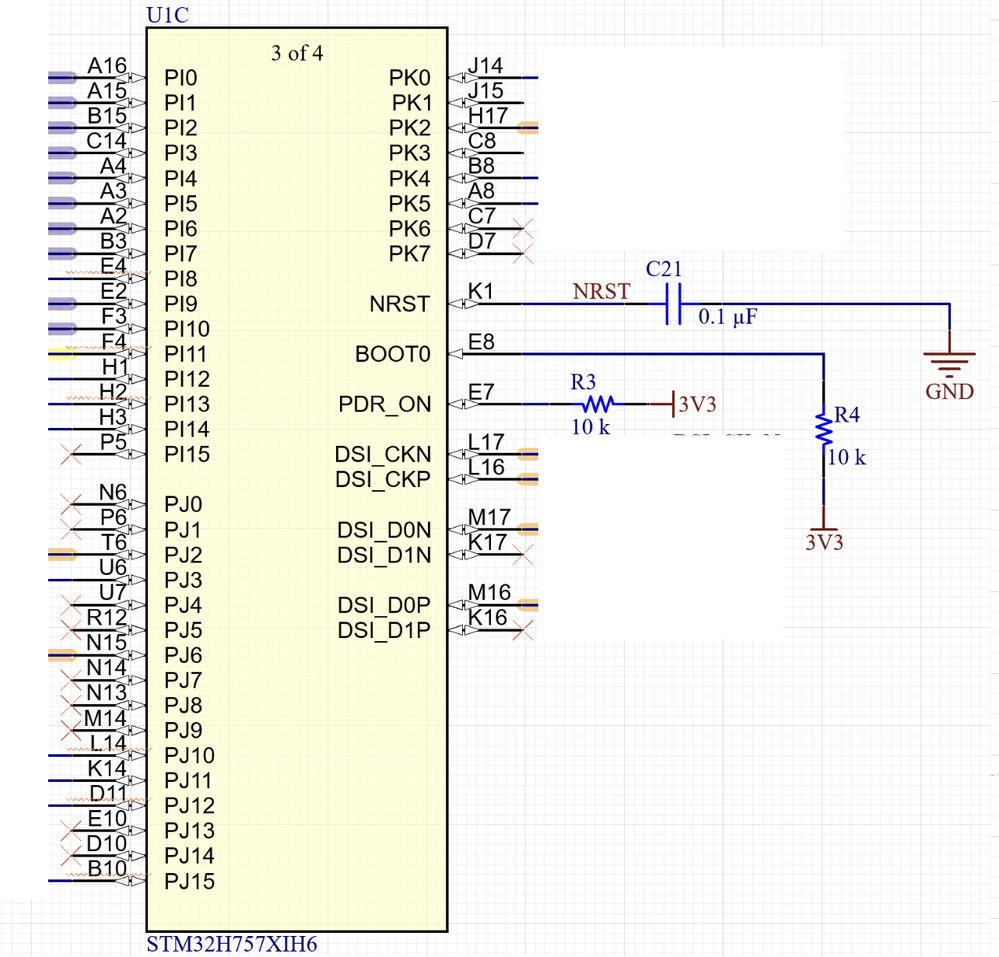Click the highlighted wire stub on DSI_CKN pin L17

point(528,454)
